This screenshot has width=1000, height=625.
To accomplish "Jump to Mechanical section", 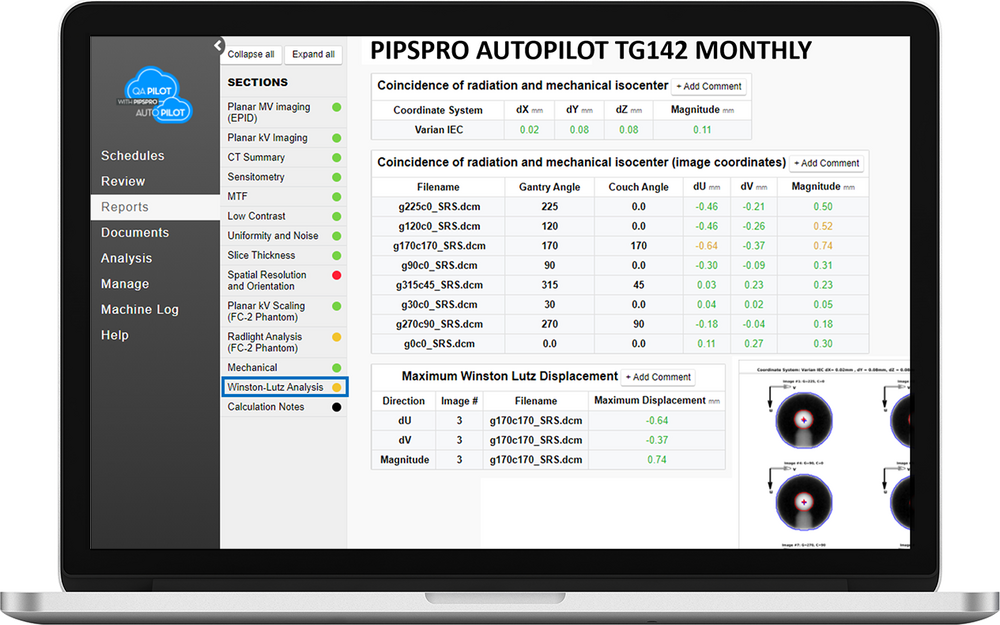I will [253, 368].
